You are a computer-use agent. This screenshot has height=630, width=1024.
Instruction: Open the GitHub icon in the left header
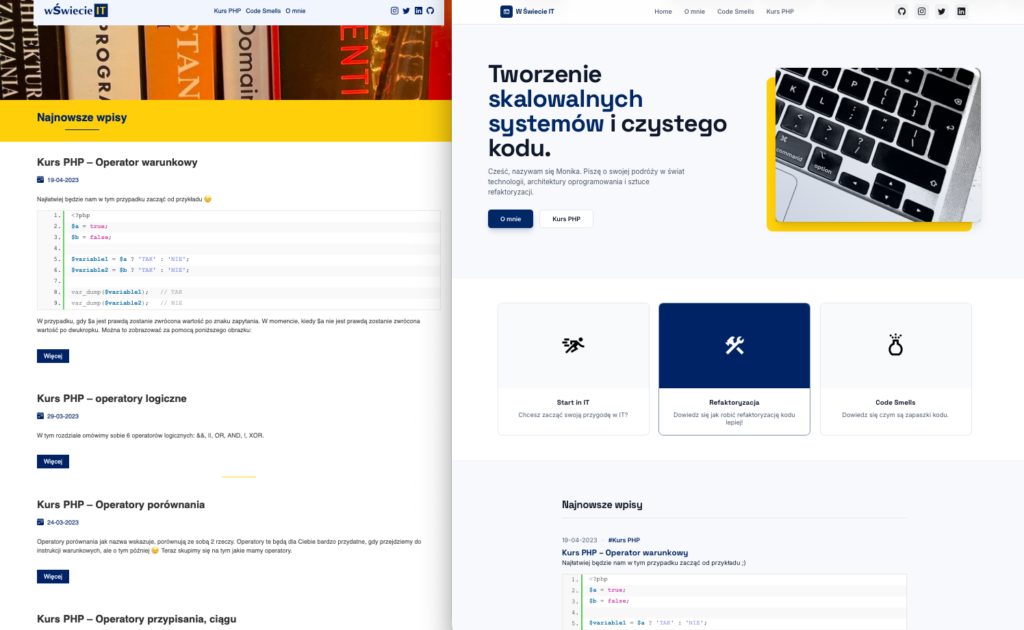[430, 10]
